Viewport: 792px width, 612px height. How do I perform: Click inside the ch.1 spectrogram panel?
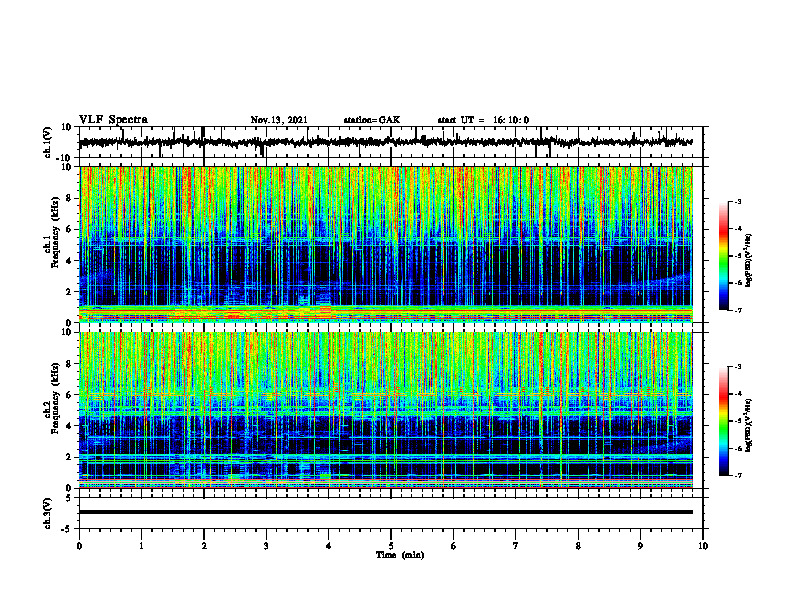pos(386,244)
